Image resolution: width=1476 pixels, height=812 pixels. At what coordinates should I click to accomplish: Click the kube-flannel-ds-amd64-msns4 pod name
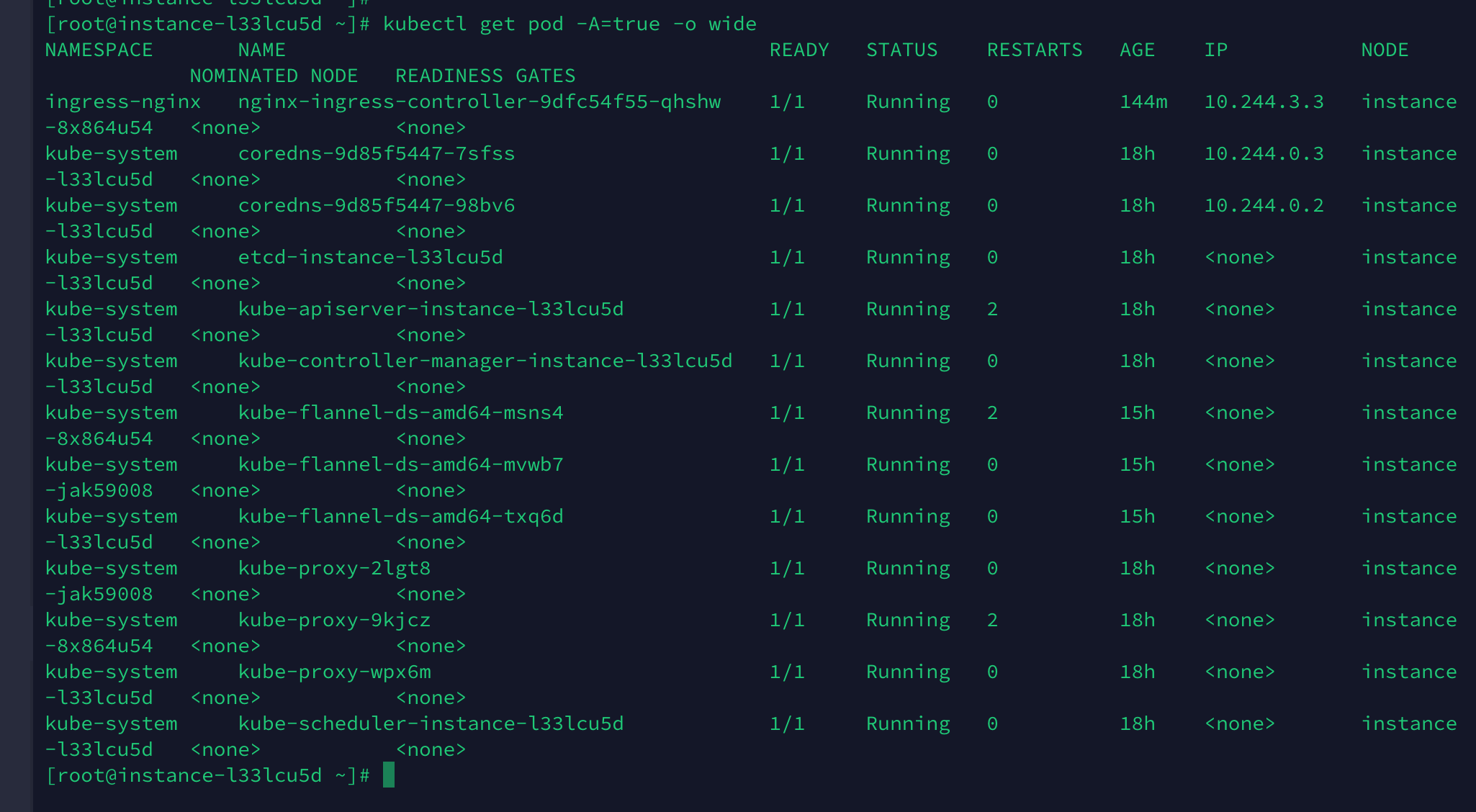pyautogui.click(x=400, y=412)
